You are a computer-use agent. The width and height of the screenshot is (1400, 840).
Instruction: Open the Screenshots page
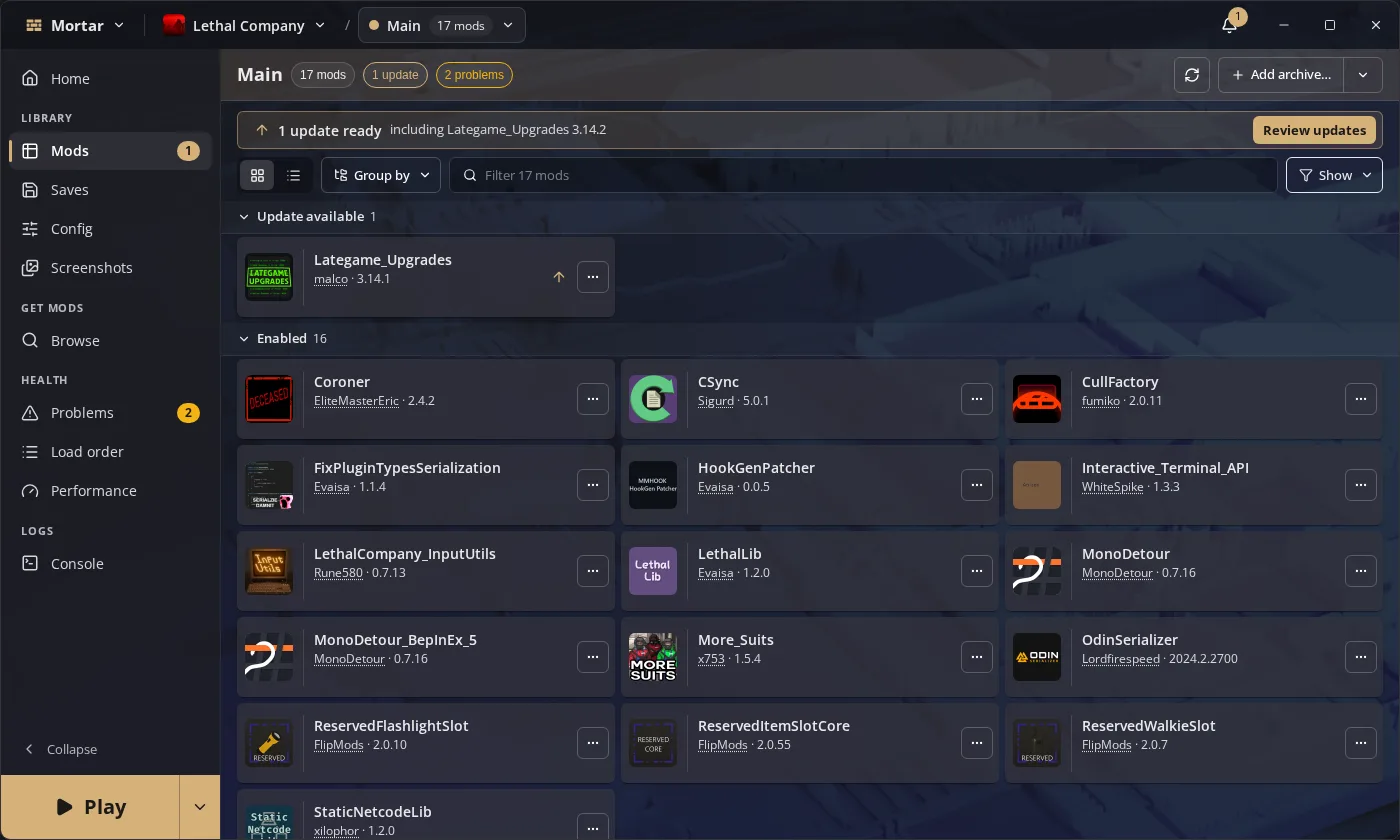[110, 268]
